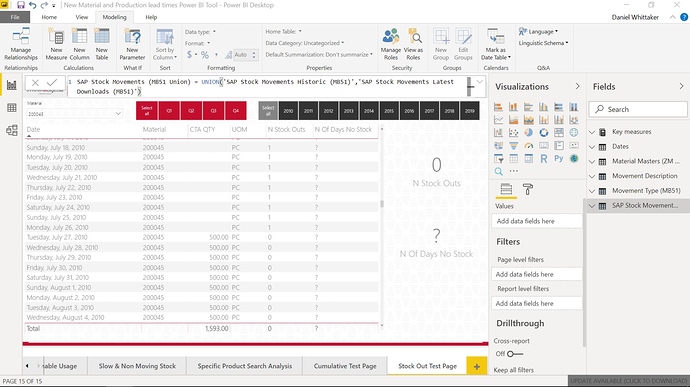Select Q4 quarter slicer button

(236, 111)
